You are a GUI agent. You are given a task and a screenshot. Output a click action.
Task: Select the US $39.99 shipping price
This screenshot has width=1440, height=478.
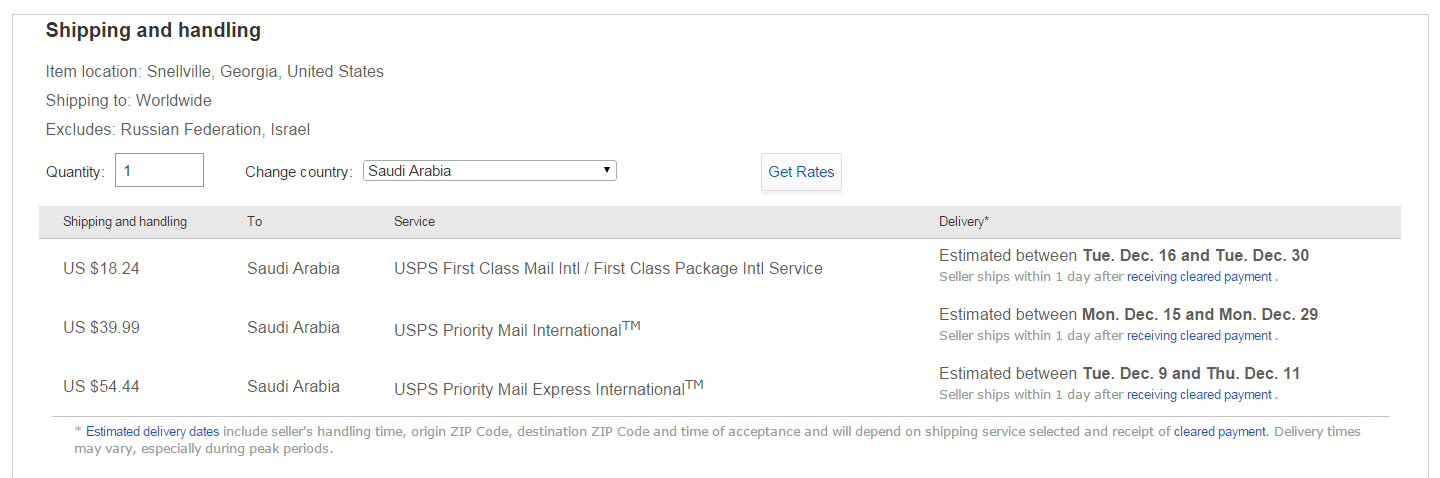click(x=101, y=328)
